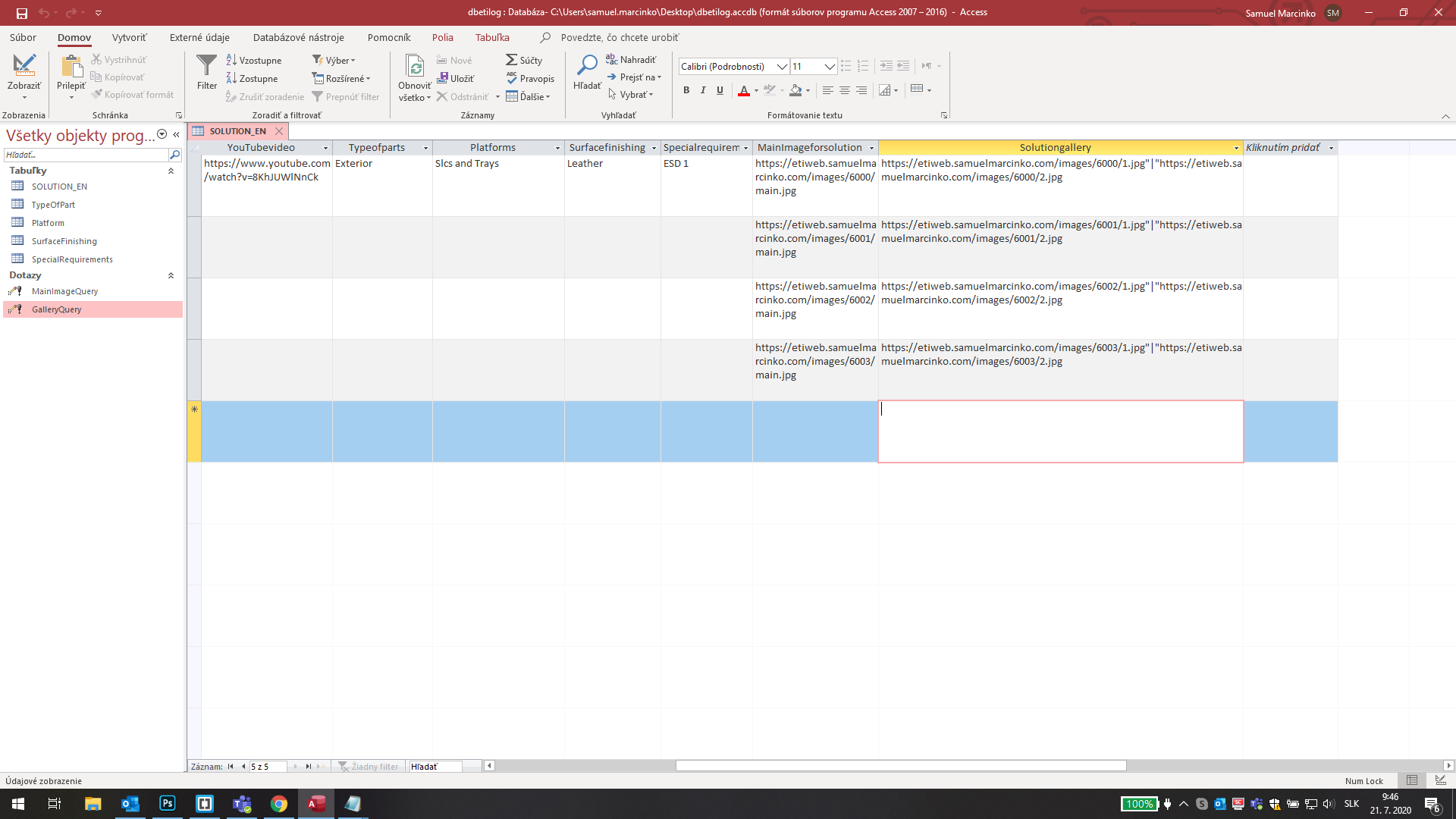Open the font name combo box
This screenshot has height=819, width=1456.
coord(733,66)
